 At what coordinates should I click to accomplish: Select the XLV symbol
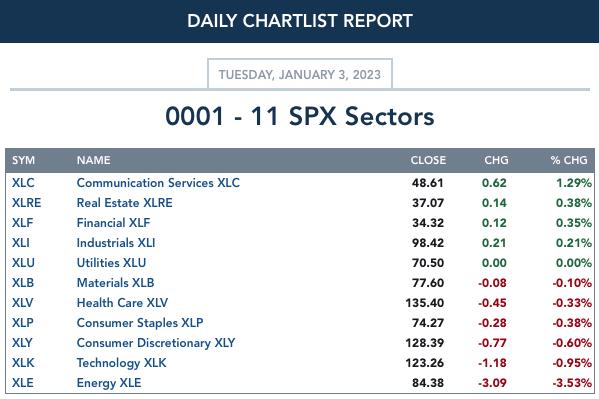(23, 303)
